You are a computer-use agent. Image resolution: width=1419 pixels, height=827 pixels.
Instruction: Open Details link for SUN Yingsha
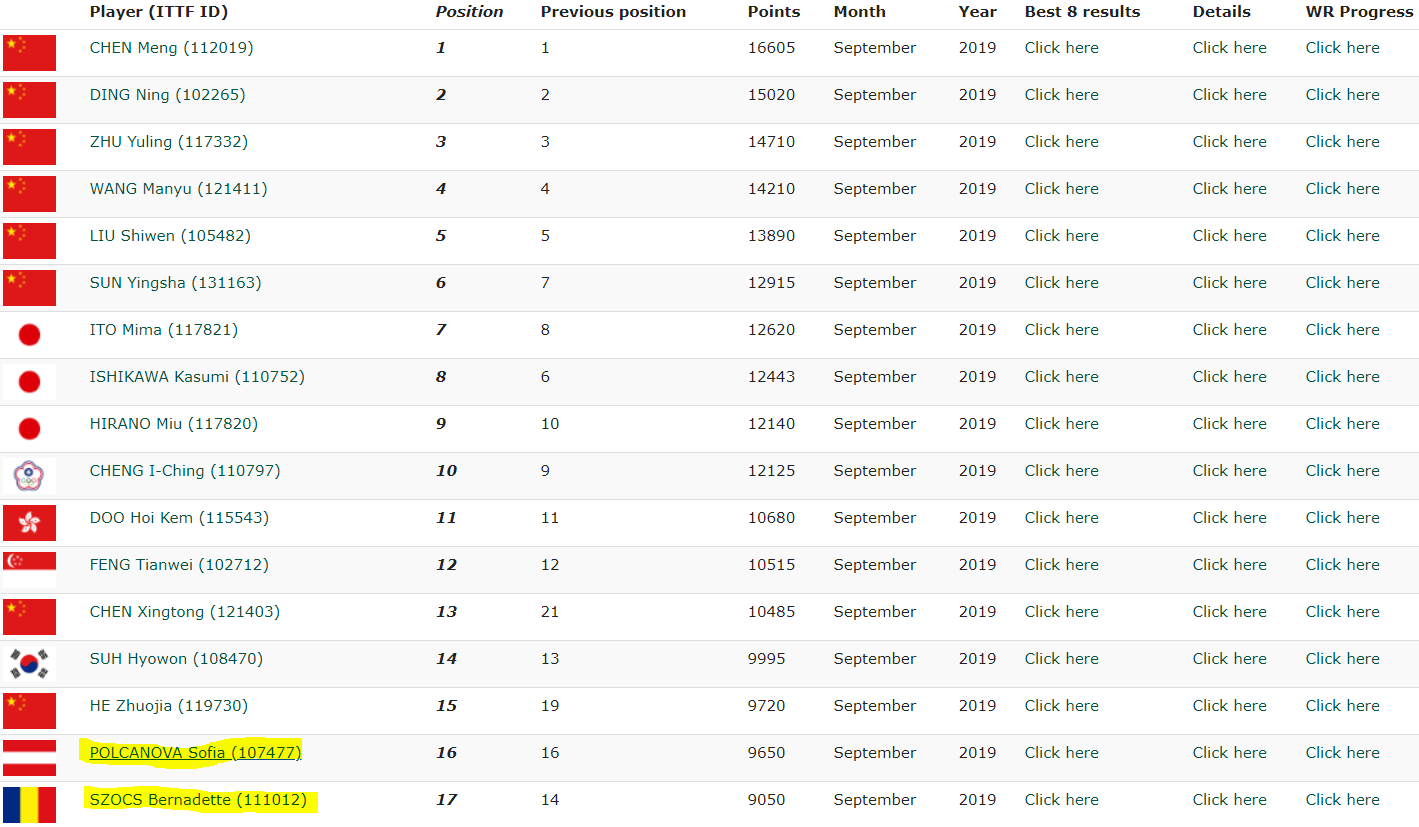pos(1229,283)
